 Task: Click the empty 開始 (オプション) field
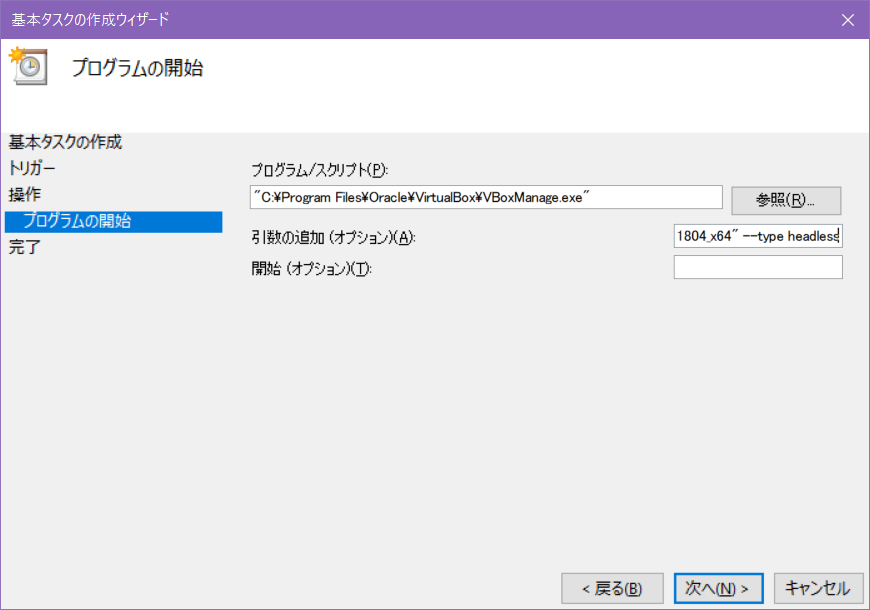point(758,267)
